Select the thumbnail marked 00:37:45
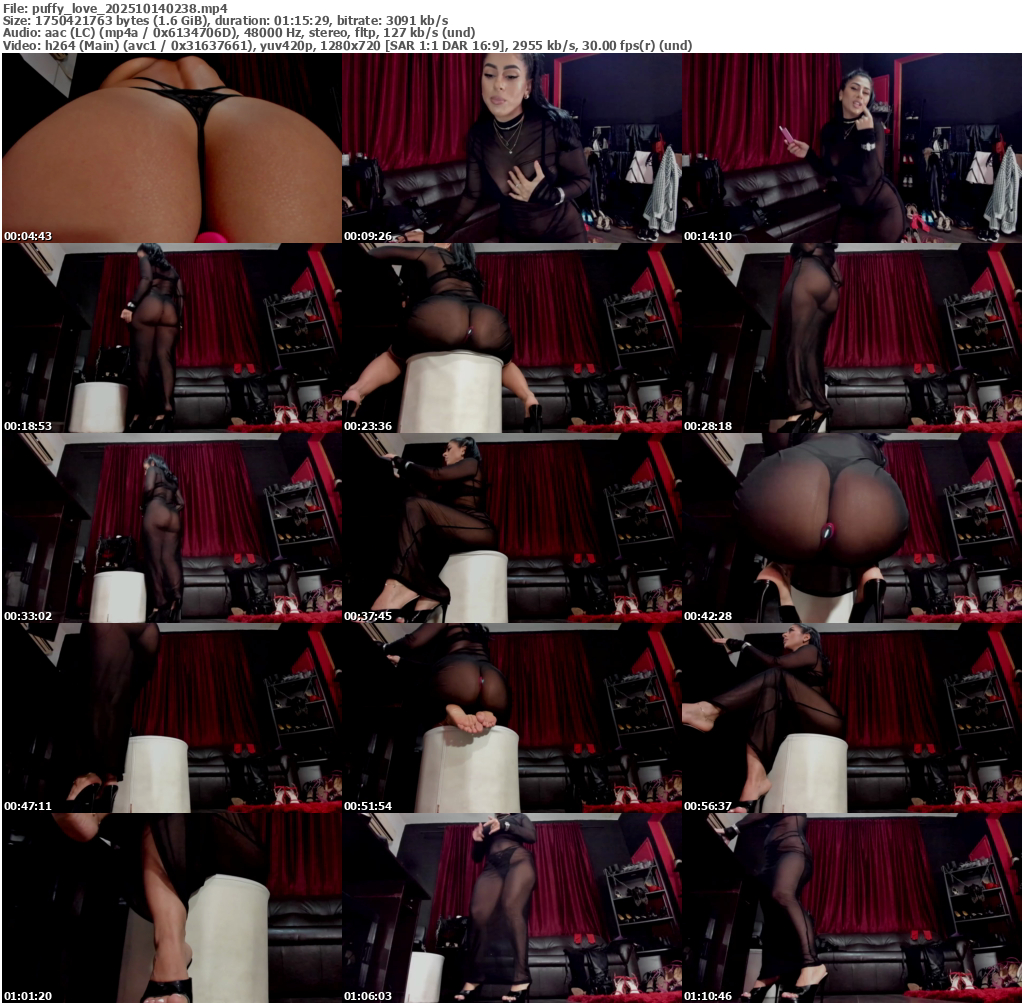Screen dimensions: 1024x1003 pos(512,528)
